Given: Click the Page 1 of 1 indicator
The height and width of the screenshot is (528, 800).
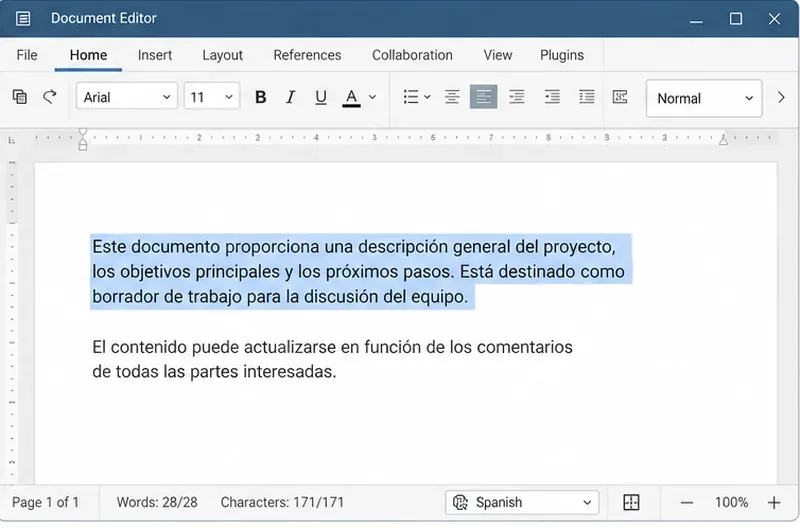Looking at the screenshot, I should 45,502.
